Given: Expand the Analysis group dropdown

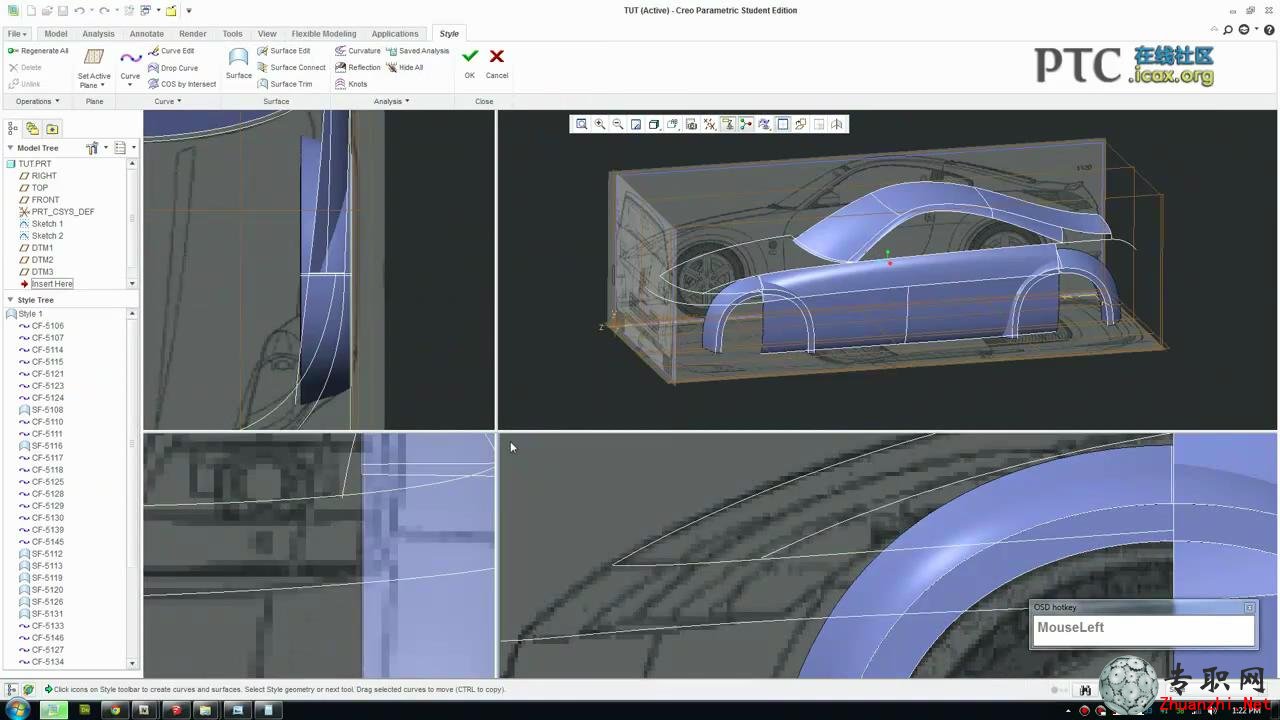Looking at the screenshot, I should 391,101.
